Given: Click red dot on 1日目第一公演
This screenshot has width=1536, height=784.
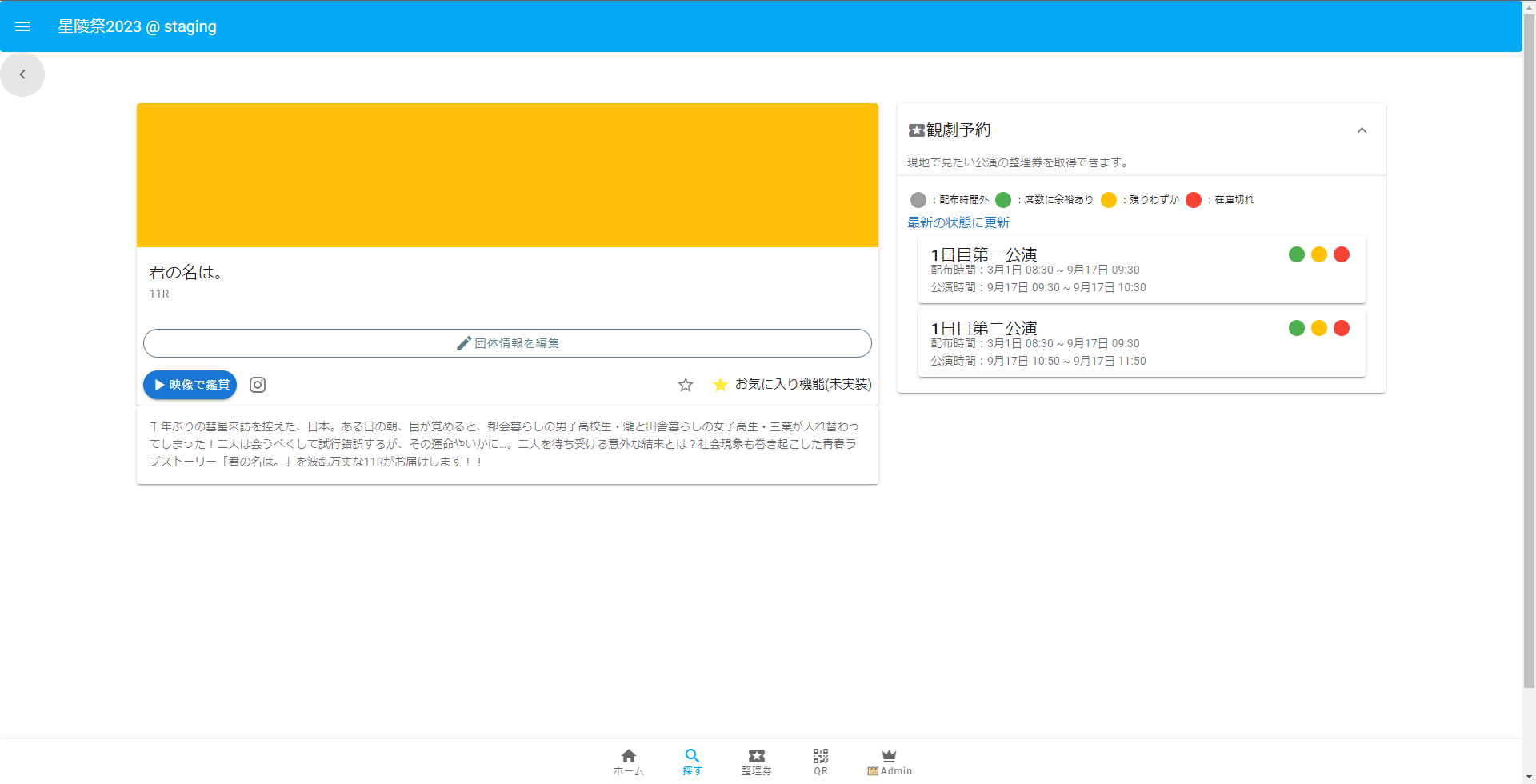Looking at the screenshot, I should (1342, 254).
